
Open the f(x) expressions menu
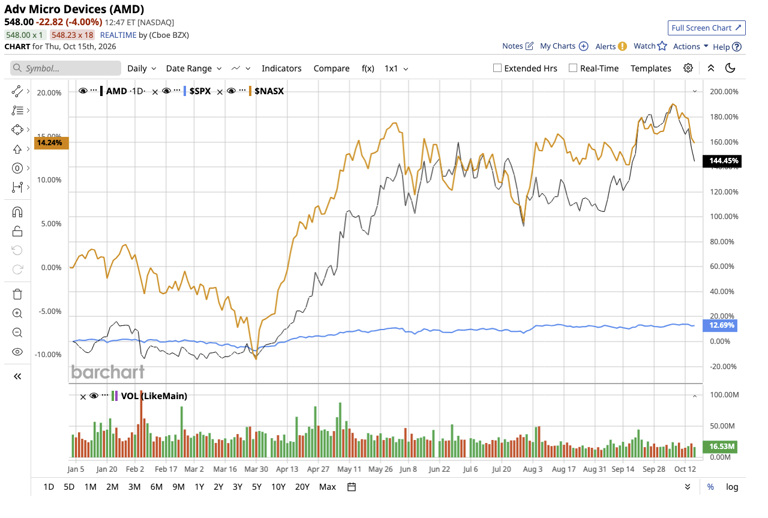click(x=368, y=69)
